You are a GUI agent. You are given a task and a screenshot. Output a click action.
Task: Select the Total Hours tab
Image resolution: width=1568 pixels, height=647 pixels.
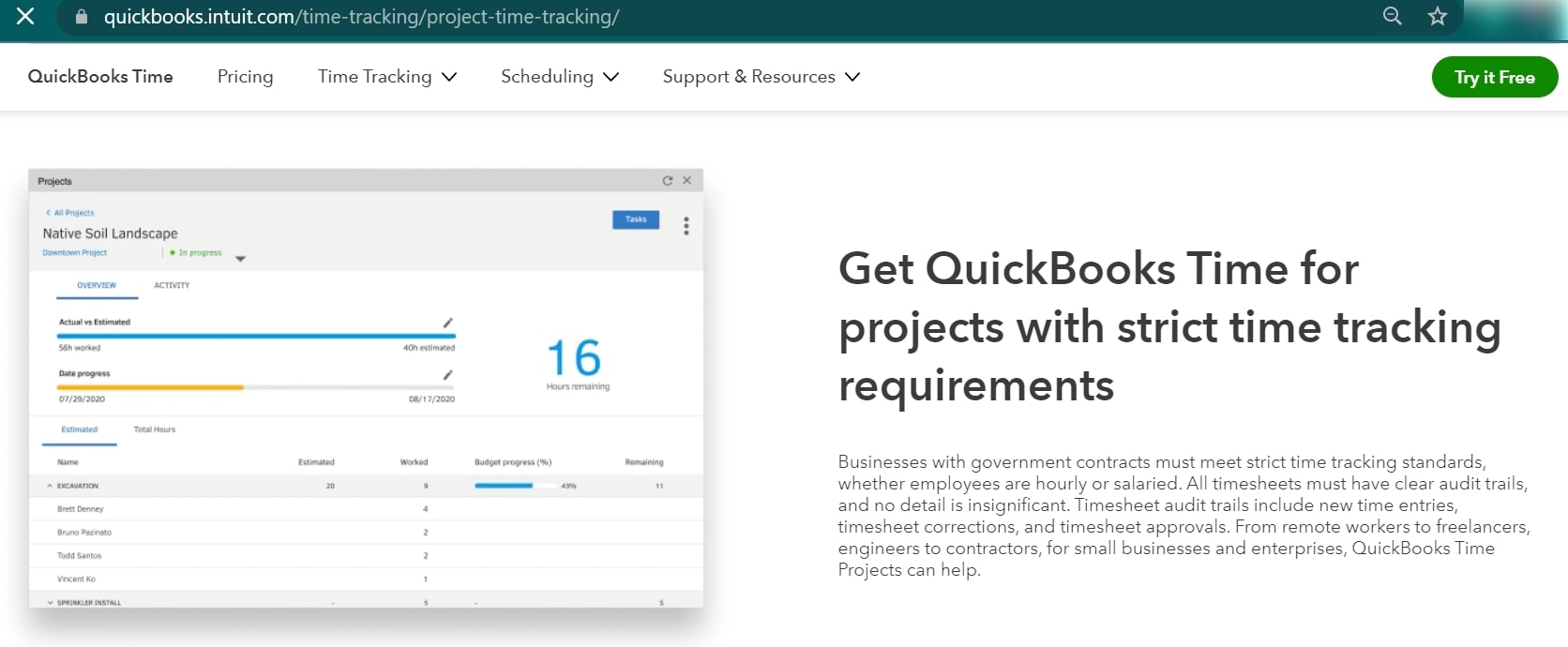click(x=155, y=429)
